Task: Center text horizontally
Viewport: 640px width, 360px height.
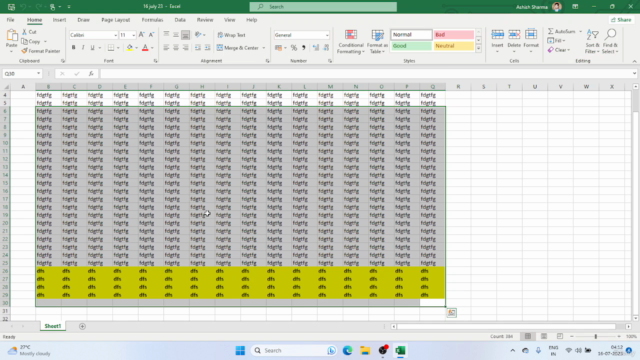Action: click(x=176, y=48)
